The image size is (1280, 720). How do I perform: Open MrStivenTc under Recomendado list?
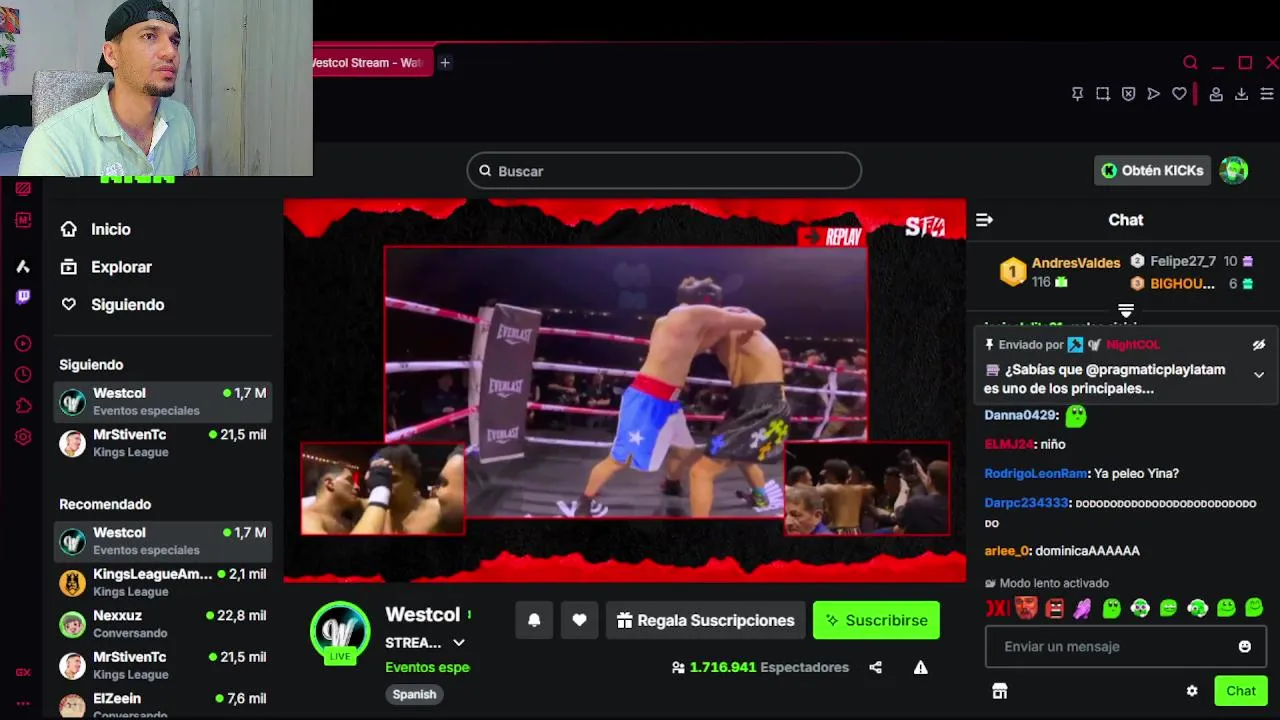click(x=163, y=666)
